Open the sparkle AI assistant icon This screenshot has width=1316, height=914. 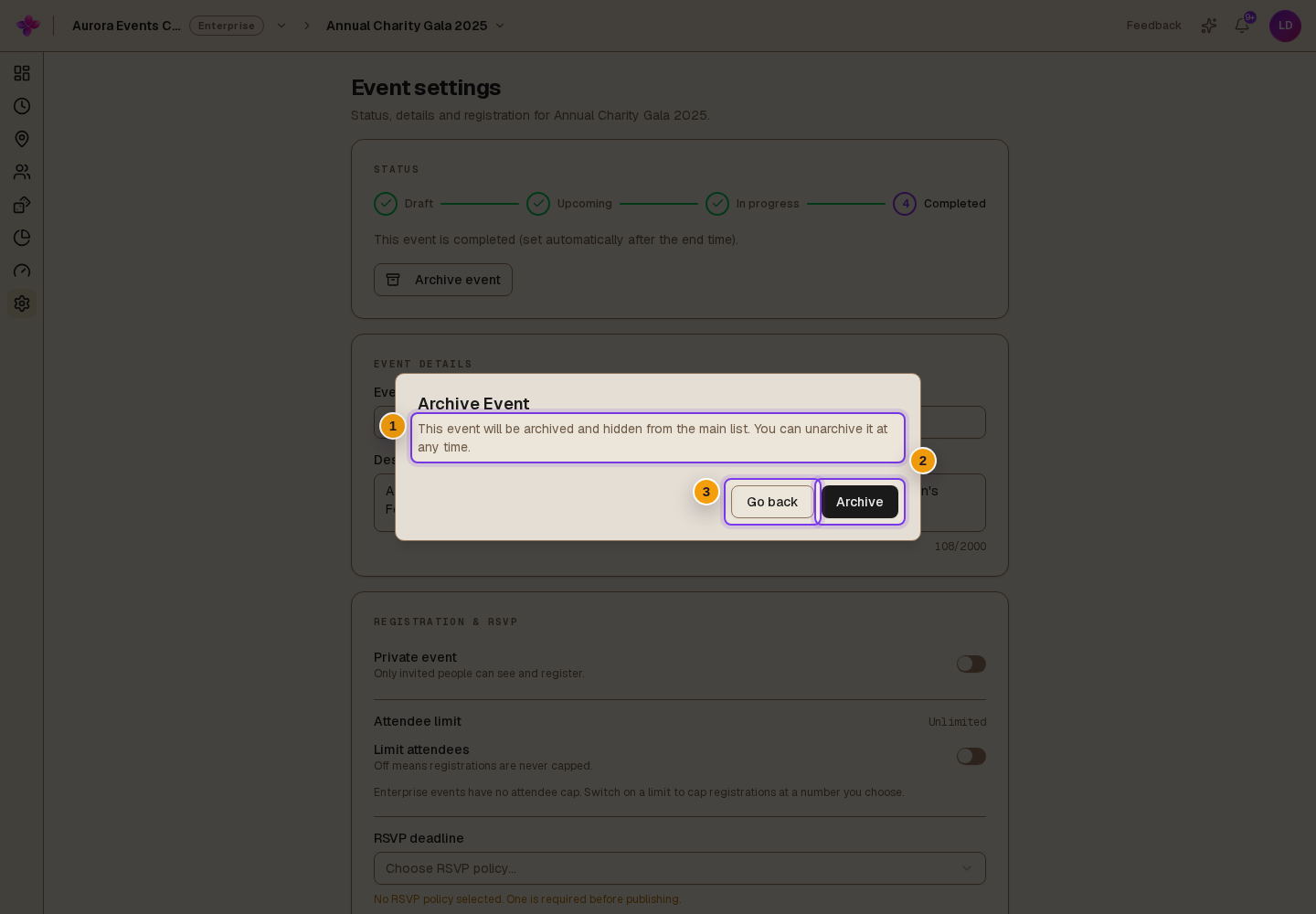(1209, 26)
